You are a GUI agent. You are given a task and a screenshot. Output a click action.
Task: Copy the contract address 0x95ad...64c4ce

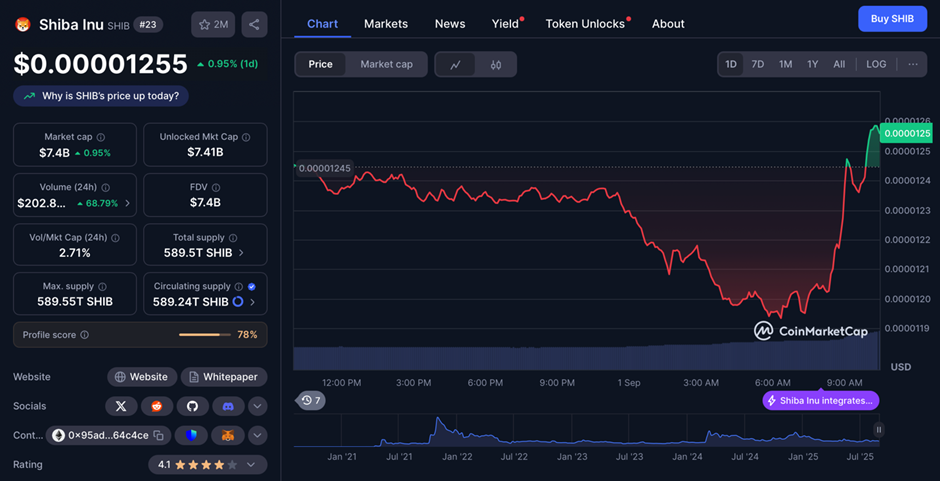tap(157, 435)
